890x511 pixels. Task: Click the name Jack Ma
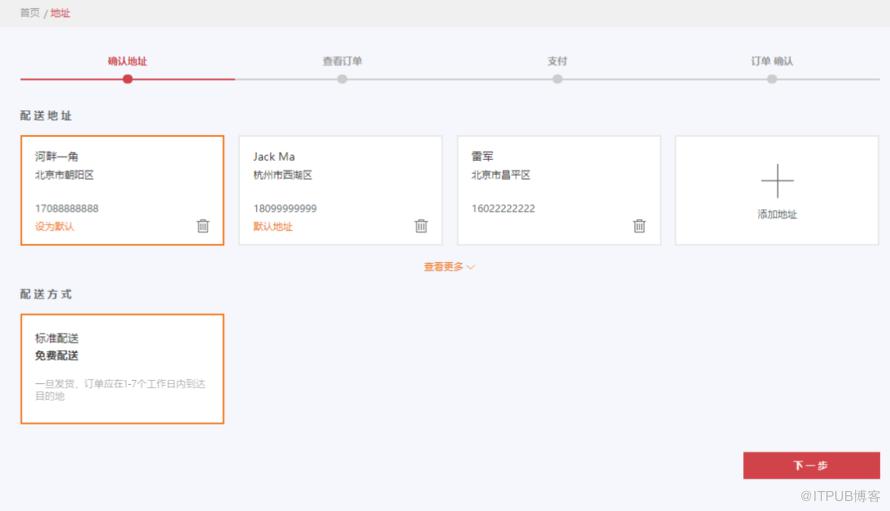click(x=274, y=156)
